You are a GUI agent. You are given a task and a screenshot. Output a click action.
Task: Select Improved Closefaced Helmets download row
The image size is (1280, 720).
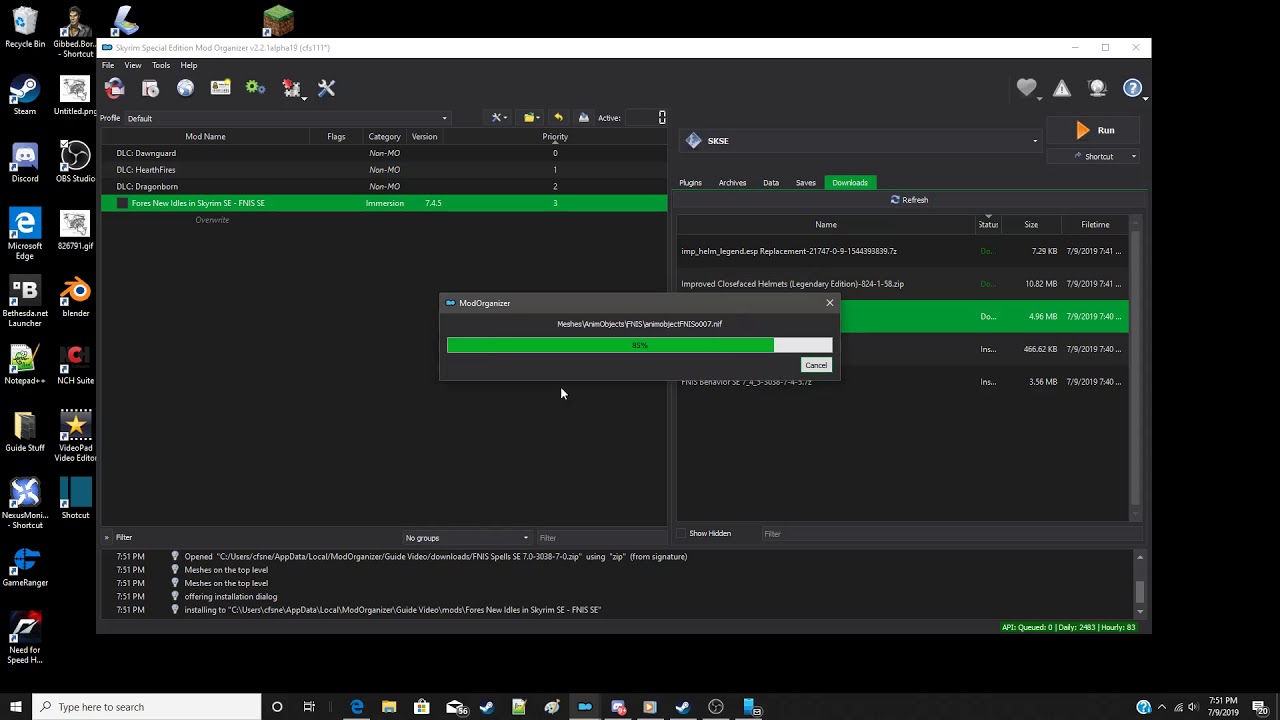(x=902, y=284)
